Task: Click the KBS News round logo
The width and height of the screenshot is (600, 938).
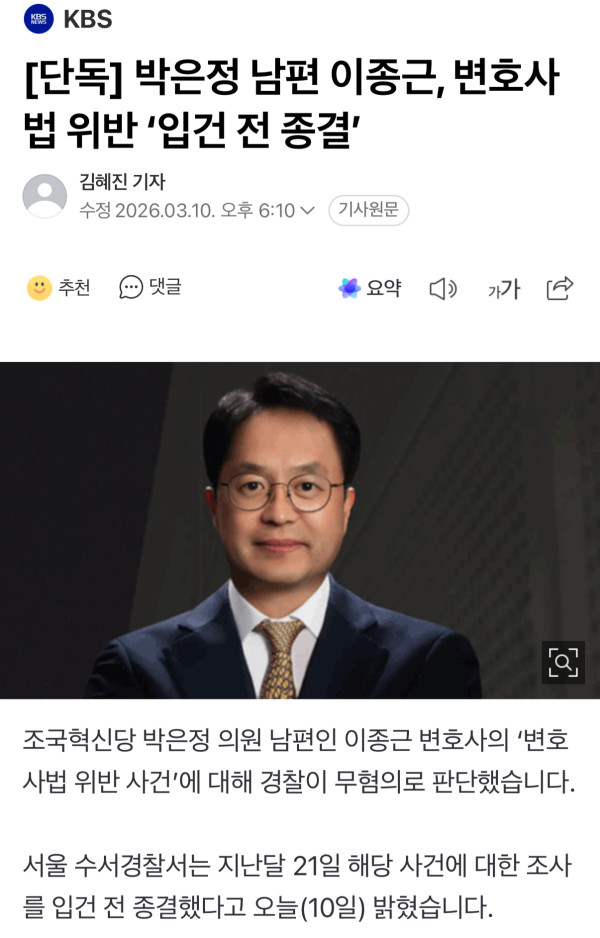Action: click(x=39, y=19)
